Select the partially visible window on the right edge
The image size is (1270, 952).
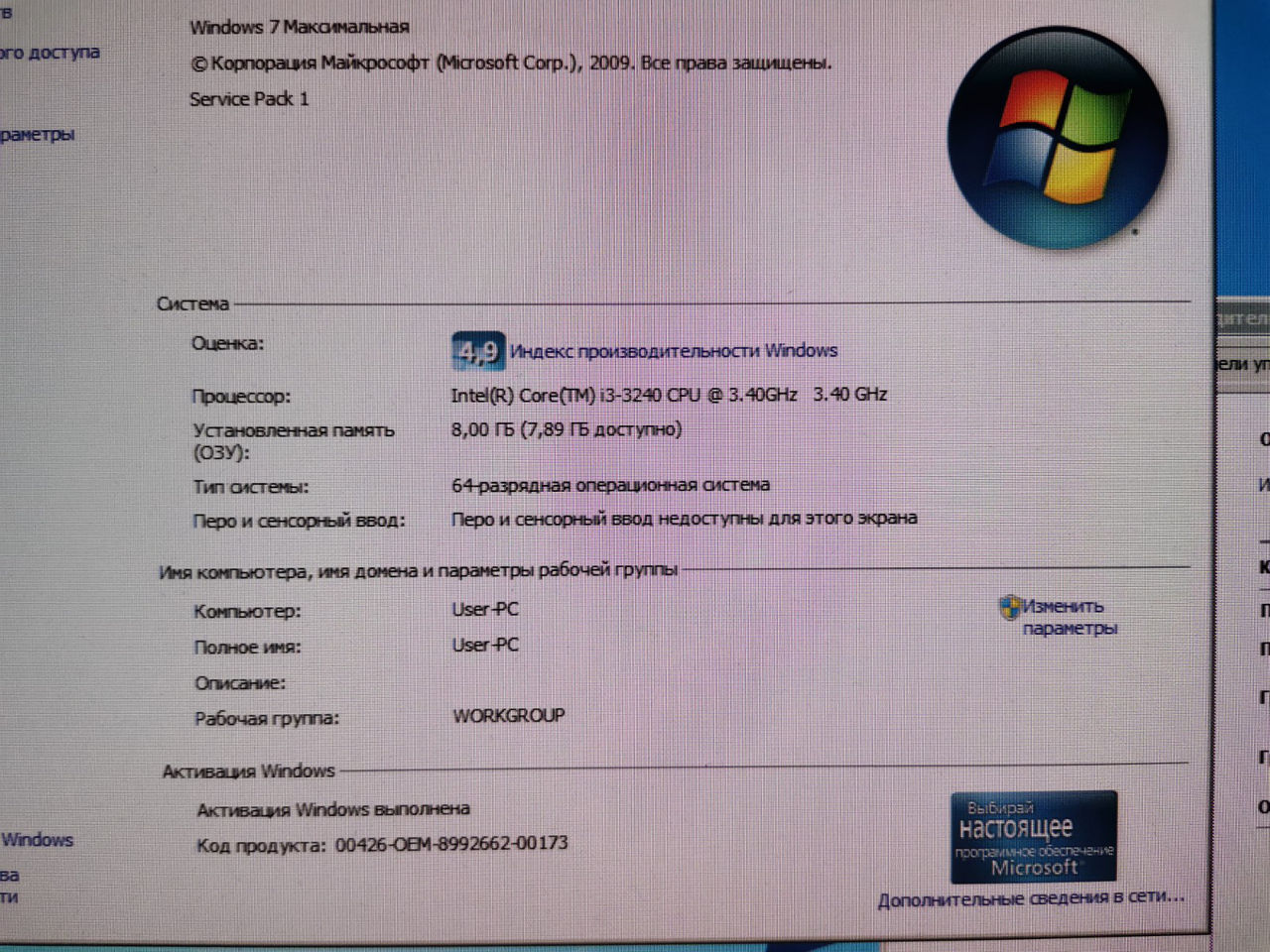[1246, 496]
